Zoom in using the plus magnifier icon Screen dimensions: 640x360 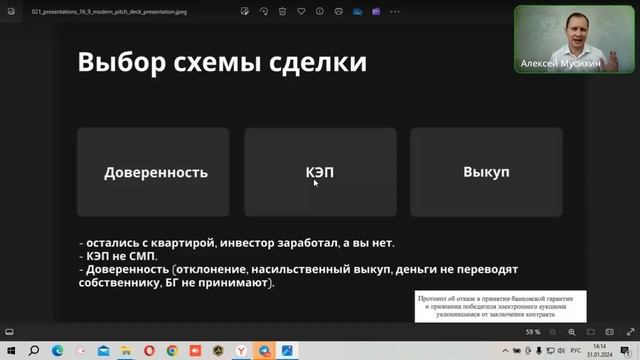tap(572, 332)
